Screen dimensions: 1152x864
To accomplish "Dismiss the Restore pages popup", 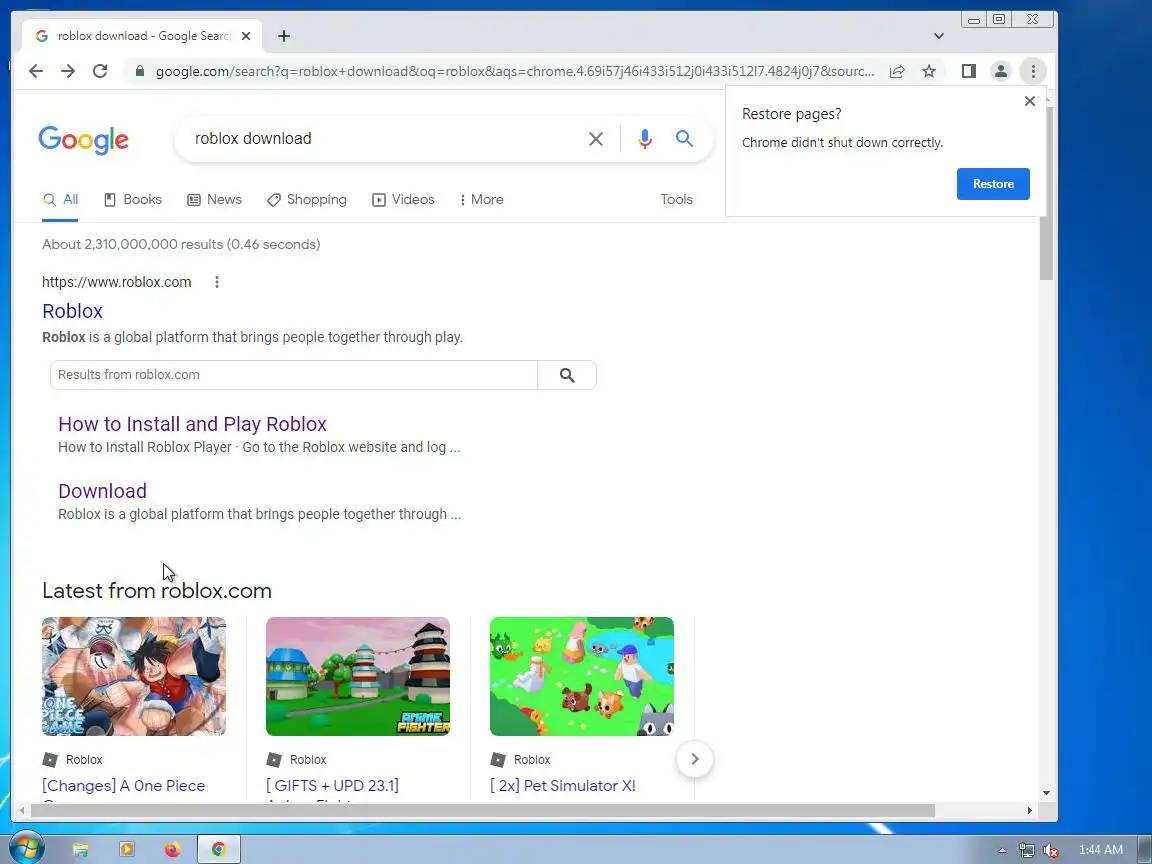I will pos(1030,101).
